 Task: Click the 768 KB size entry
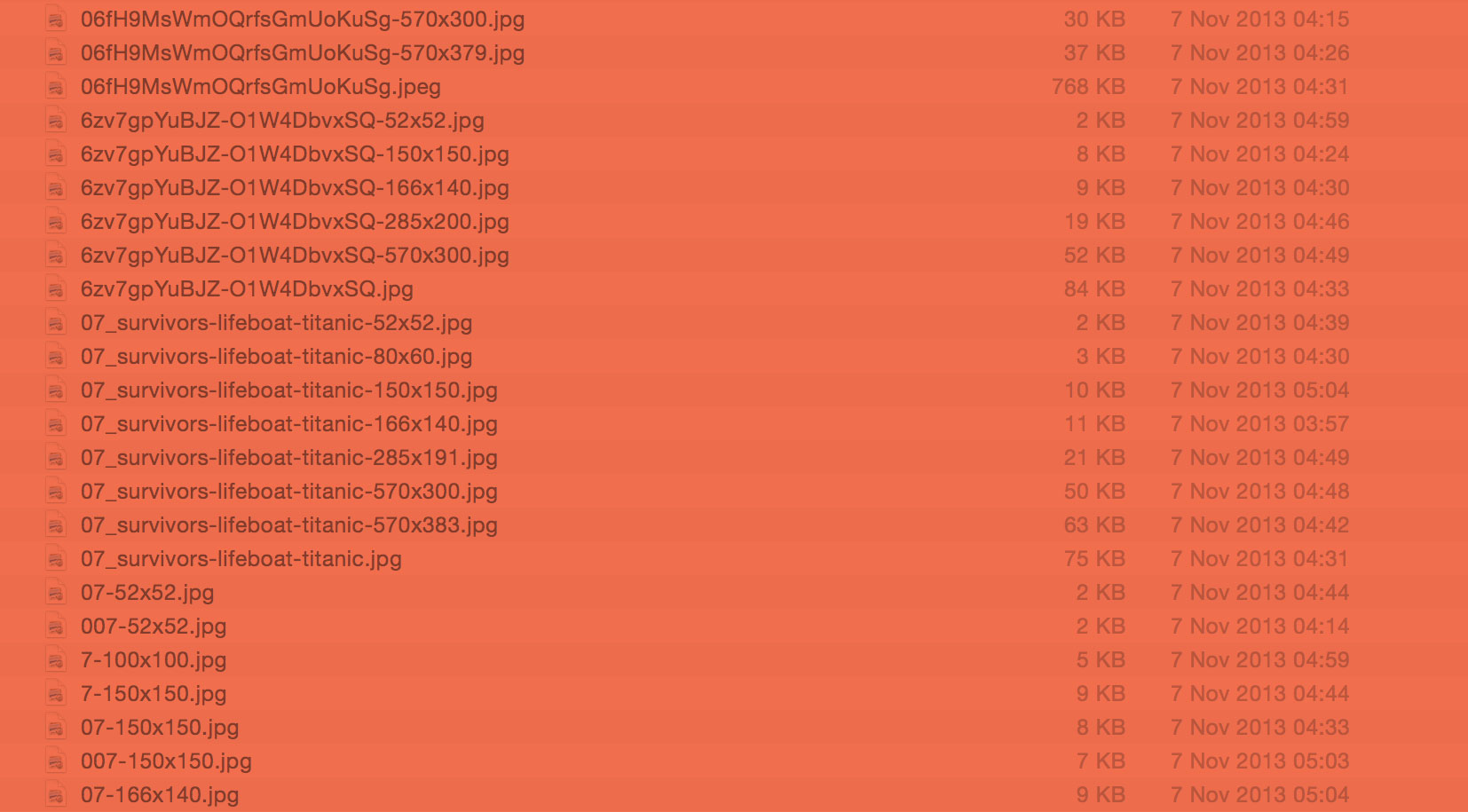(1088, 87)
